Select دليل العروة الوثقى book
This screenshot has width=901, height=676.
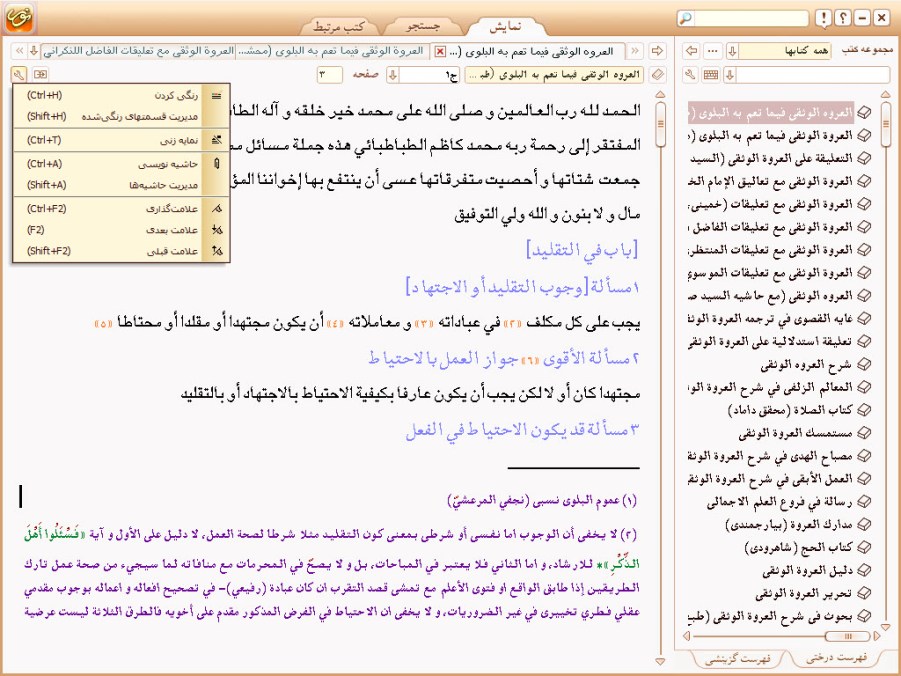point(817,570)
